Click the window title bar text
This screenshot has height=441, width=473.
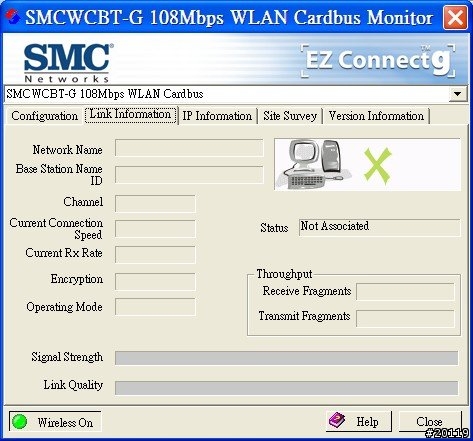pyautogui.click(x=229, y=17)
